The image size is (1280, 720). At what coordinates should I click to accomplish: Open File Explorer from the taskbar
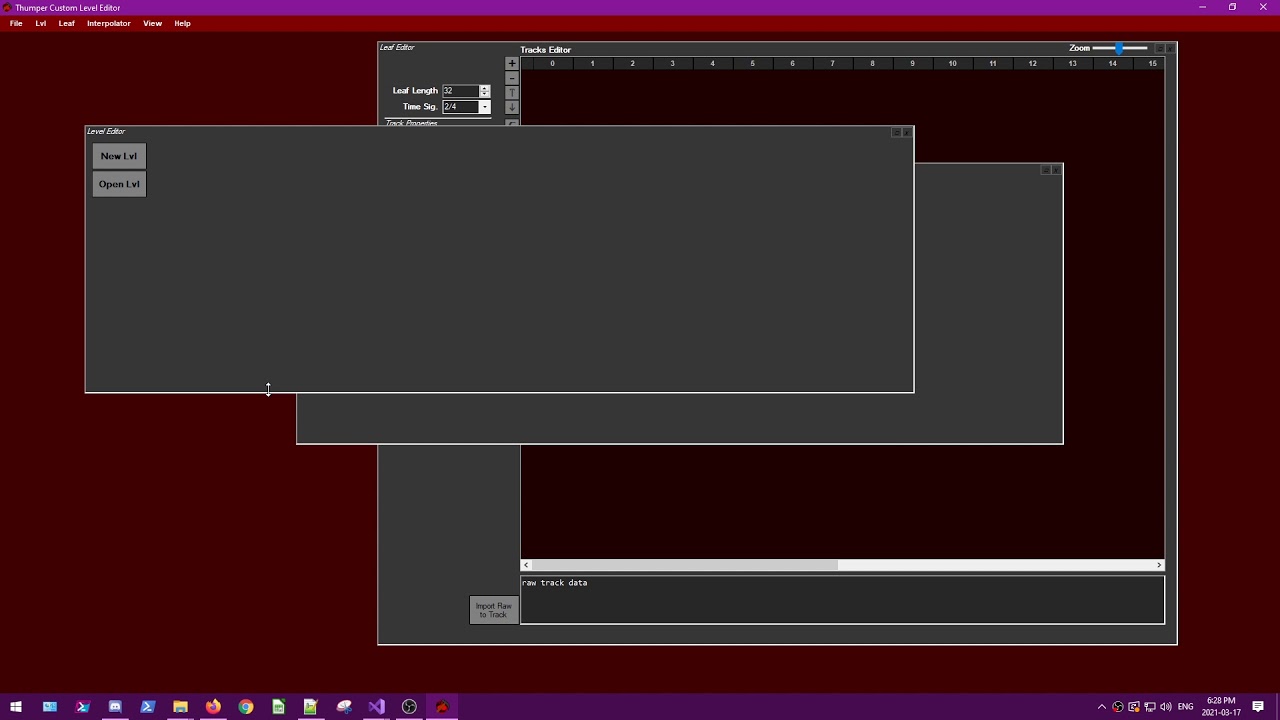[180, 707]
